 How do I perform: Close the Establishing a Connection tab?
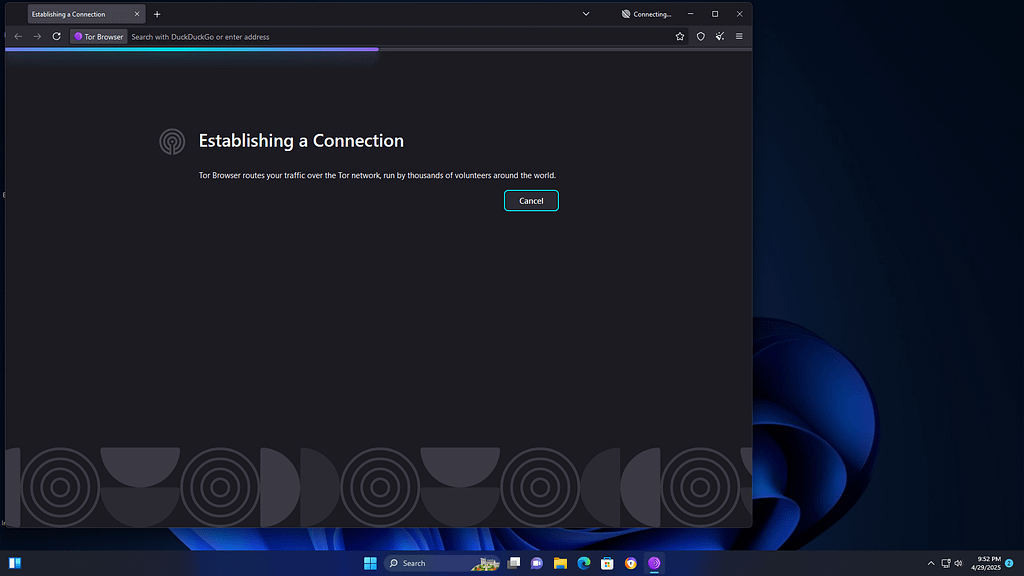(x=137, y=14)
